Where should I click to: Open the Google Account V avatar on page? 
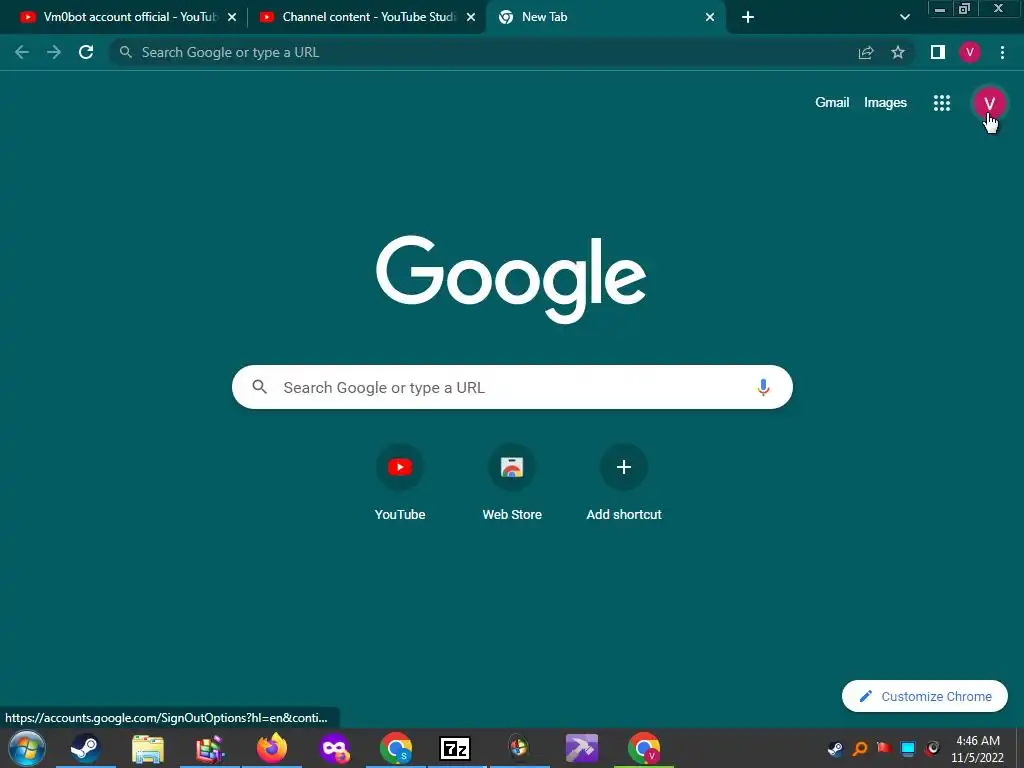pyautogui.click(x=989, y=103)
